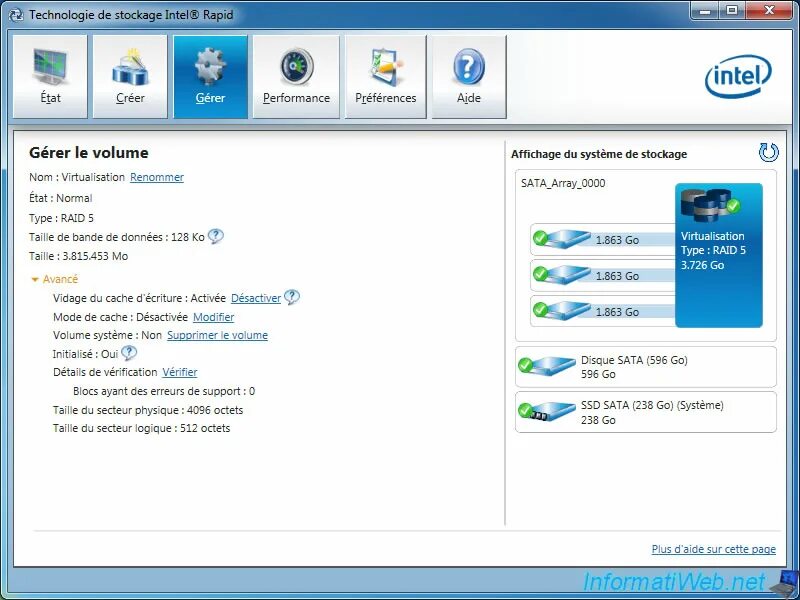
Task: Click Affichage du système de stockage heading
Action: 599,154
